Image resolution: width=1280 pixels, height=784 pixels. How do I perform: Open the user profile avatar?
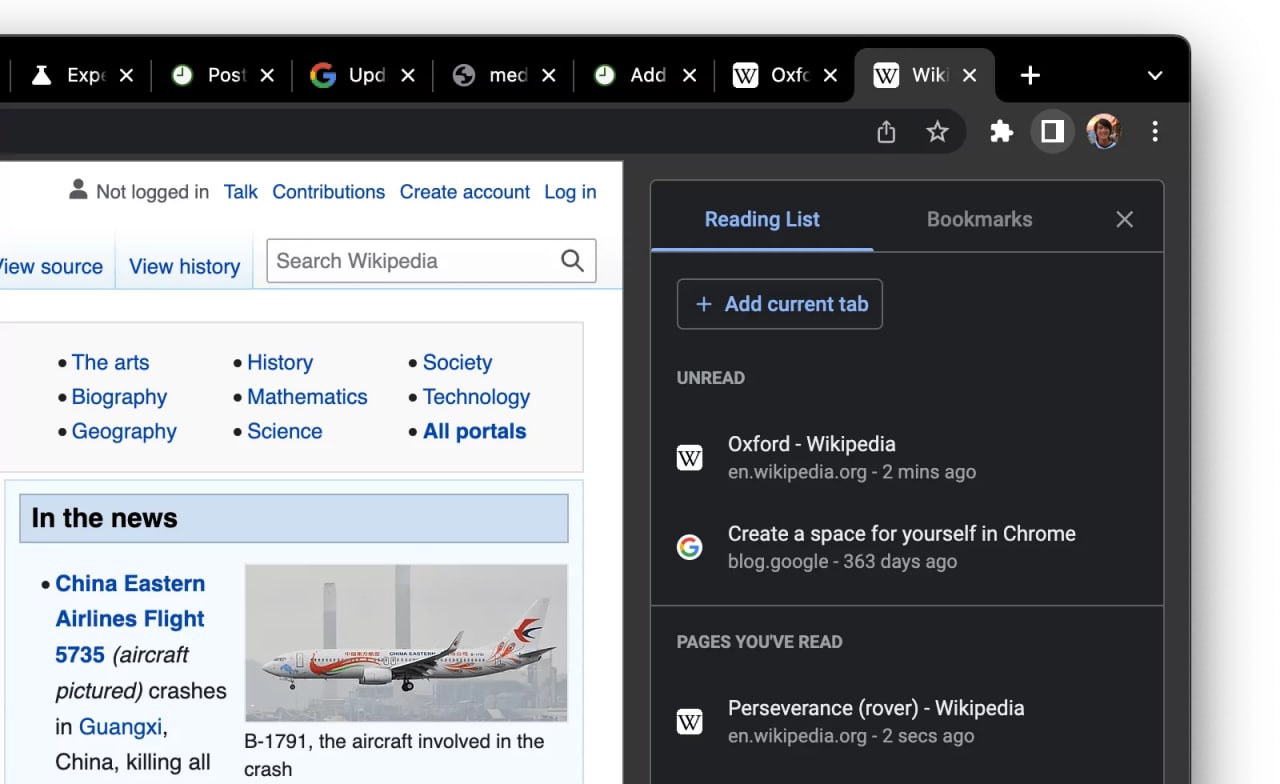coord(1104,132)
